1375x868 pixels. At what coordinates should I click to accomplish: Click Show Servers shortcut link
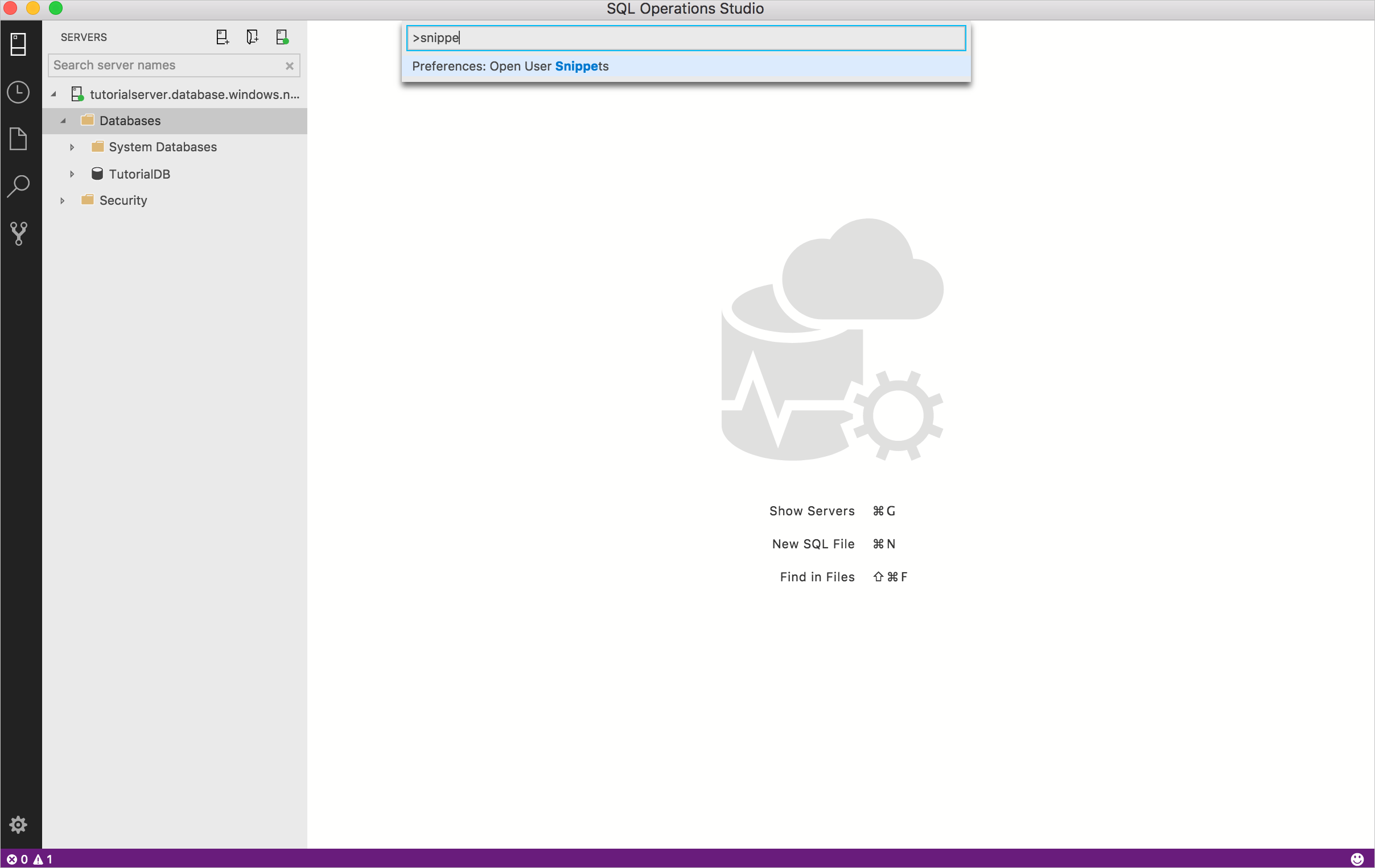pos(811,510)
